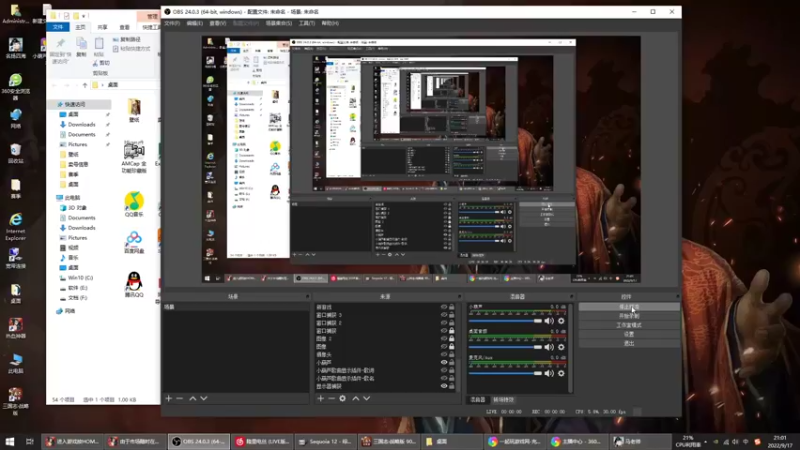Mute the 桌面音频 channel
Viewport: 800px width, 450px height.
pos(549,347)
